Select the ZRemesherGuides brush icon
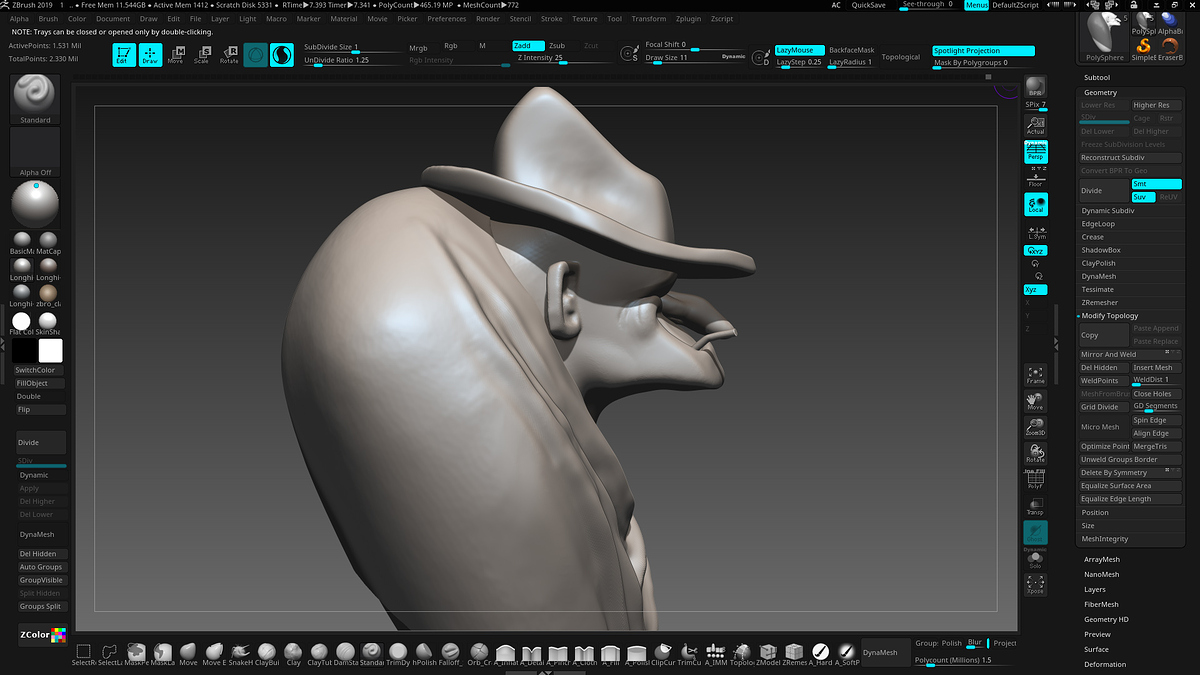The height and width of the screenshot is (675, 1200). pyautogui.click(x=794, y=654)
